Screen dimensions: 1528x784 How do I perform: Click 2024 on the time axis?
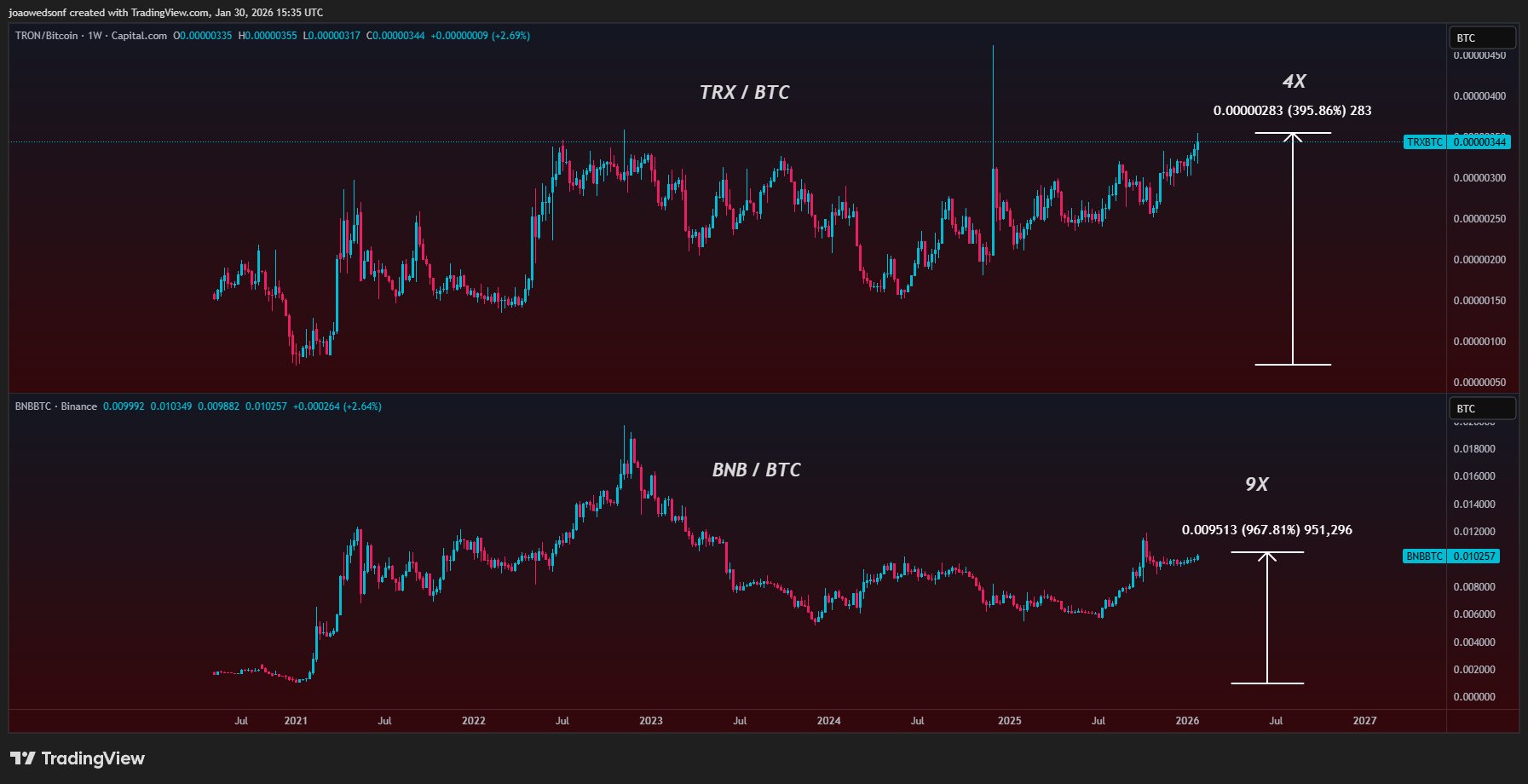click(x=829, y=721)
